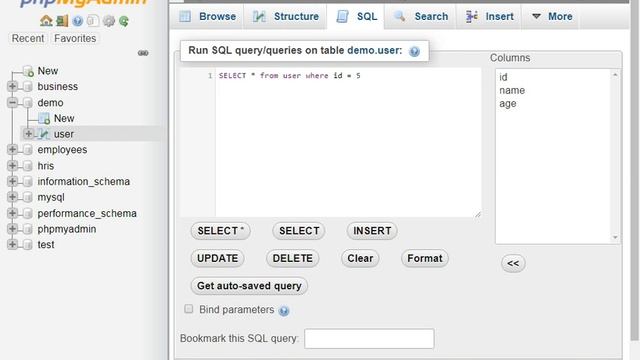
Task: Select the id column in Columns list
Action: pos(503,77)
